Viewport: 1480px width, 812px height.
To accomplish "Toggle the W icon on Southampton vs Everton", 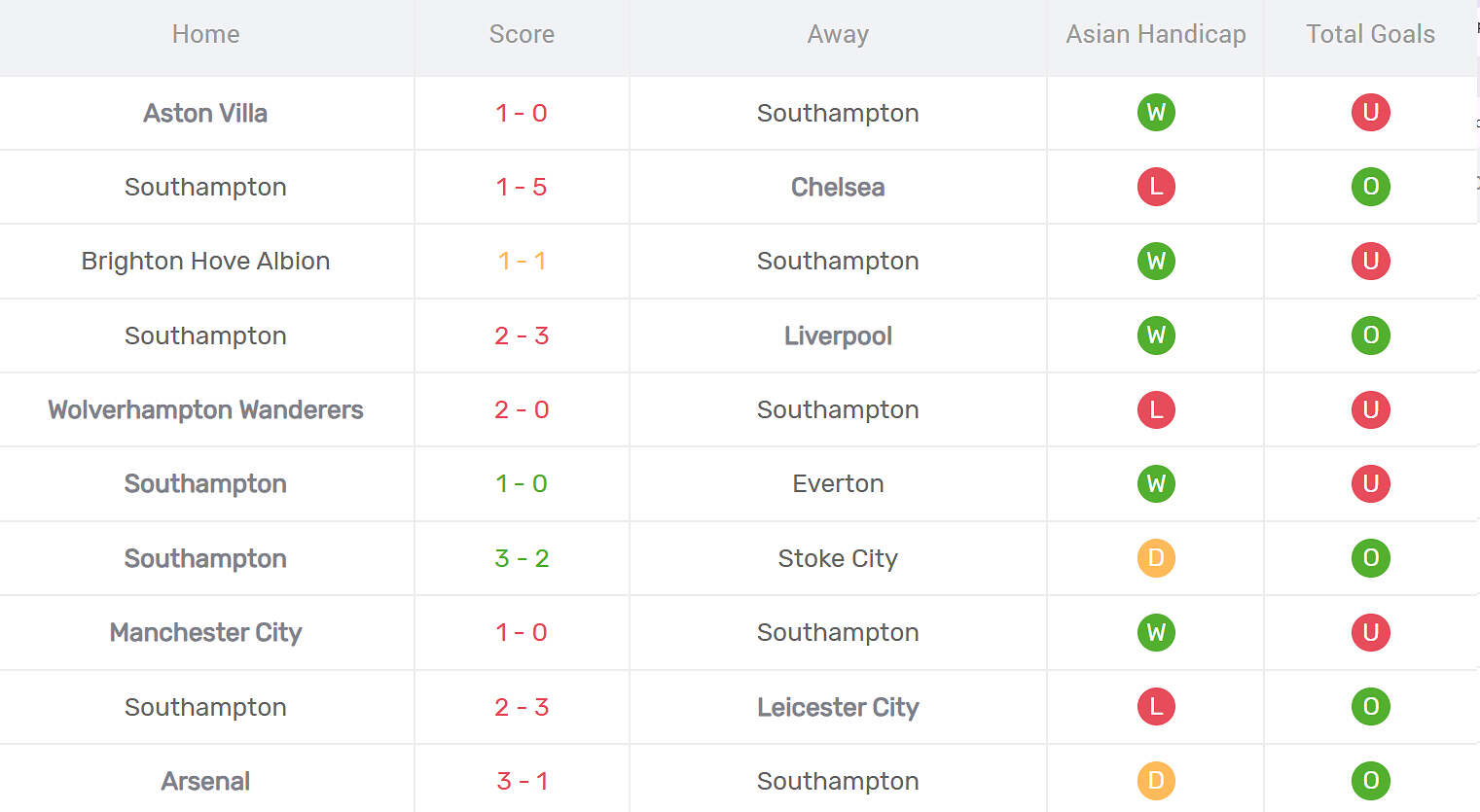I will pos(1156,483).
